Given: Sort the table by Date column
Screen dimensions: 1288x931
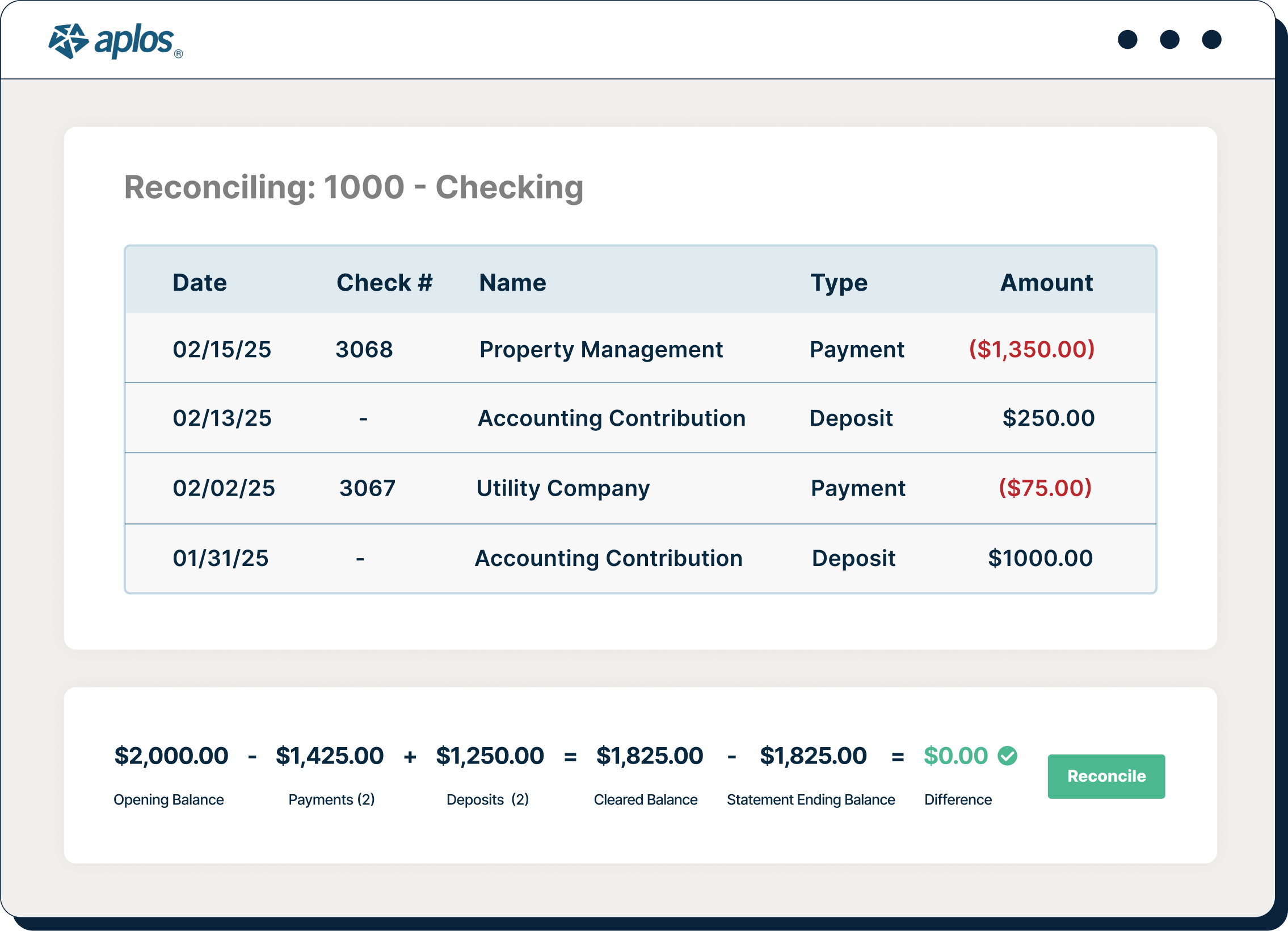Looking at the screenshot, I should [199, 282].
